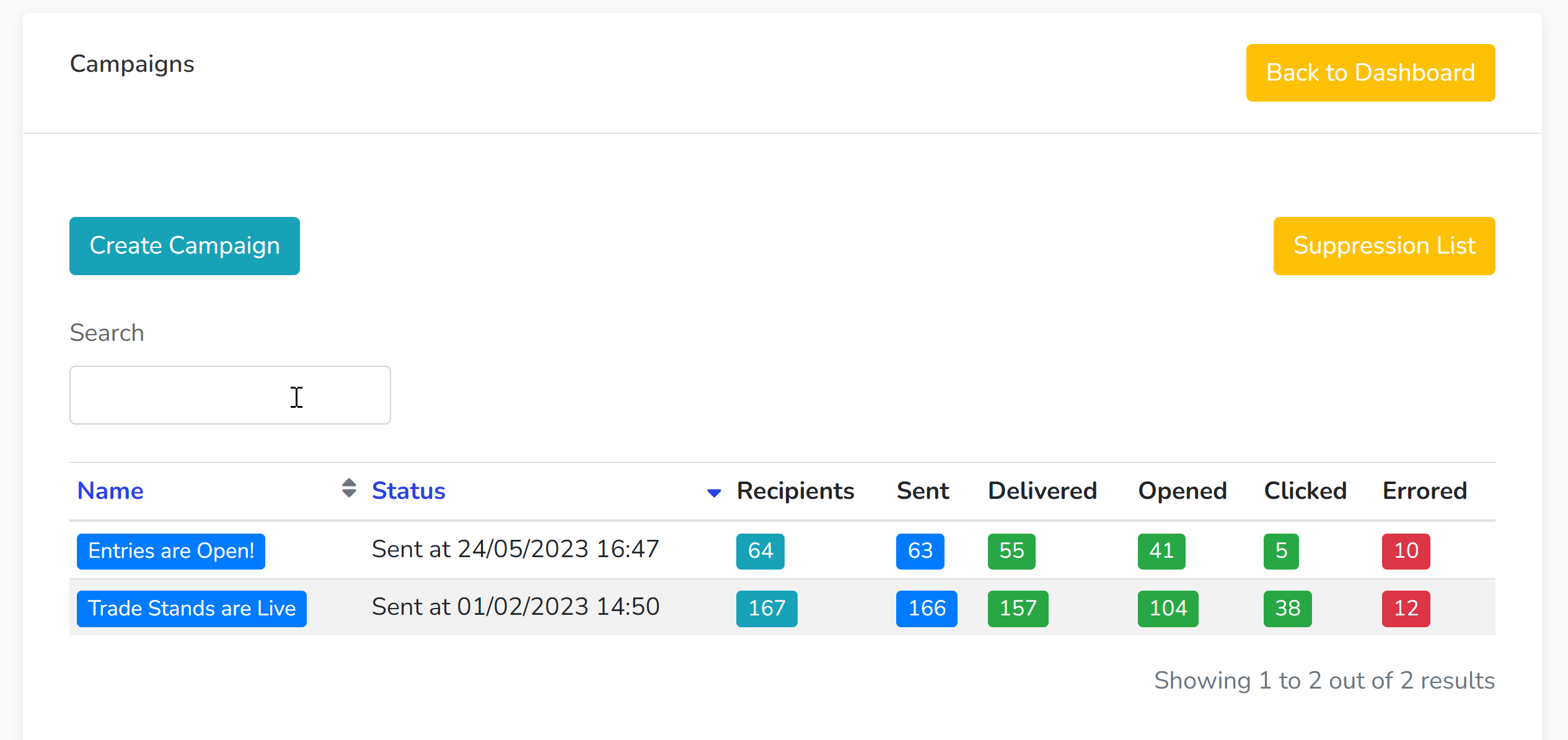Click the Delivered column header
The width and height of the screenshot is (1568, 740).
pos(1042,491)
